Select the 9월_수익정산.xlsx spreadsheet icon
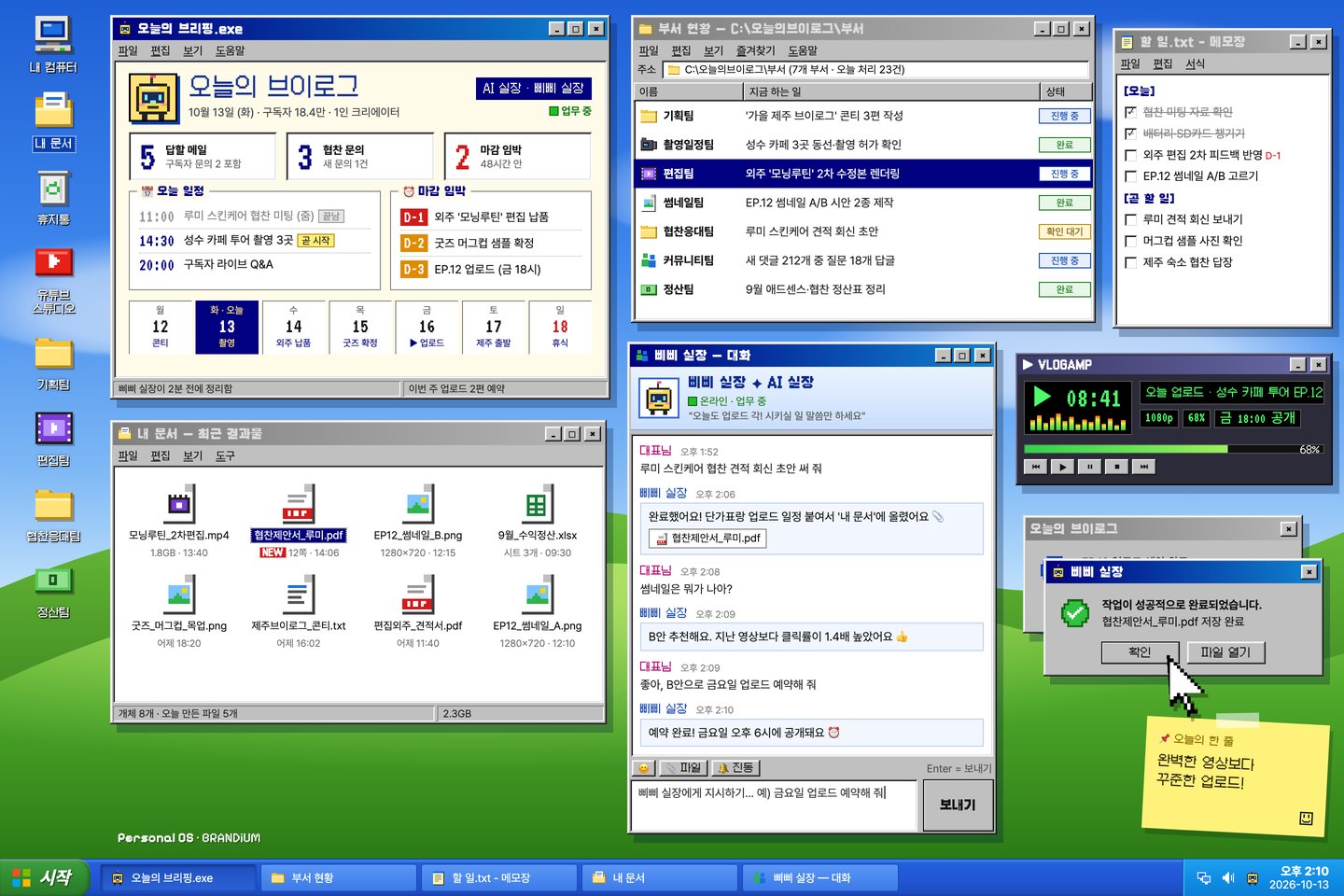Image resolution: width=1344 pixels, height=896 pixels. pos(537,504)
